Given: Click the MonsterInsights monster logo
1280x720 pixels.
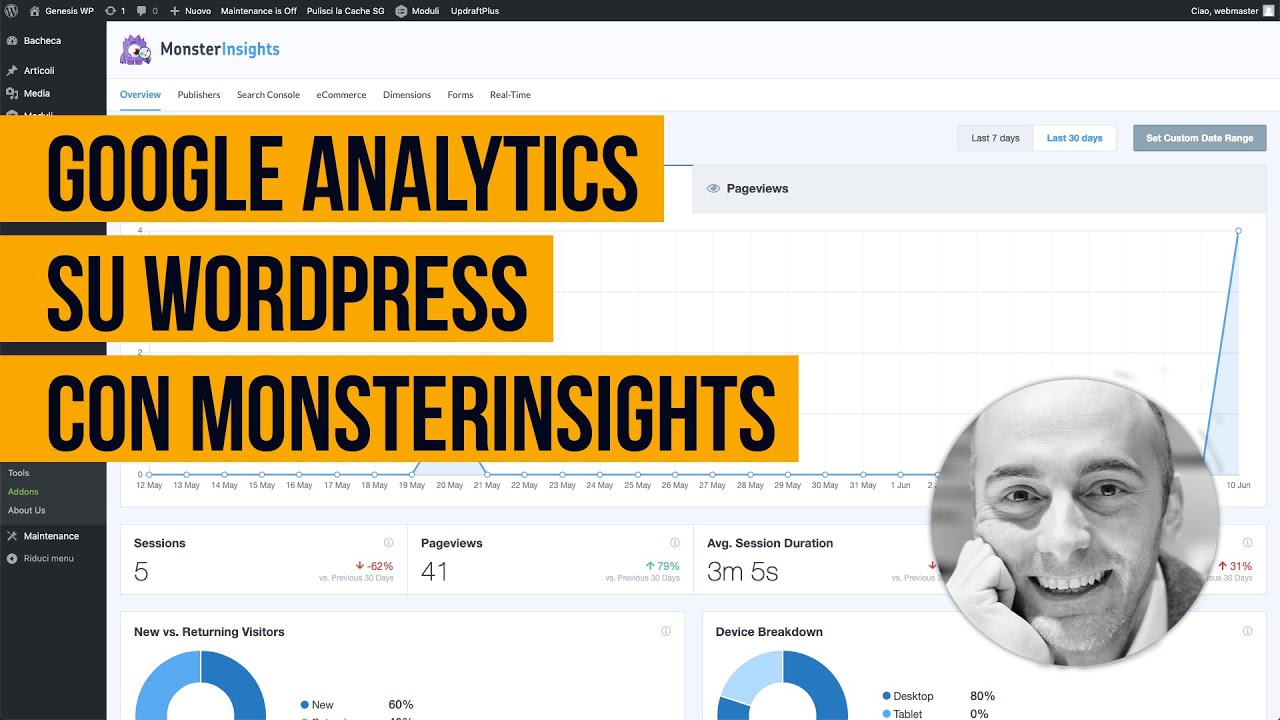Looking at the screenshot, I should click(135, 50).
